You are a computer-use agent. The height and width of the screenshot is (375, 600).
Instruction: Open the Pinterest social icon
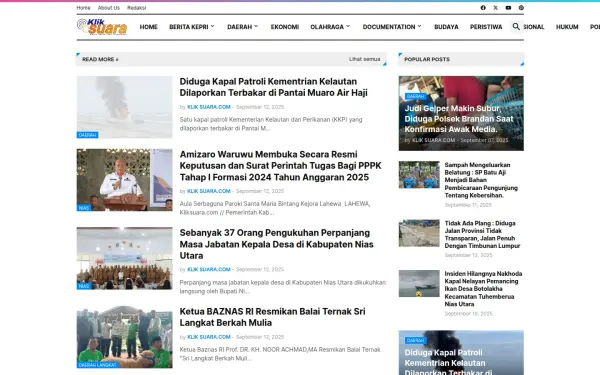coord(521,8)
